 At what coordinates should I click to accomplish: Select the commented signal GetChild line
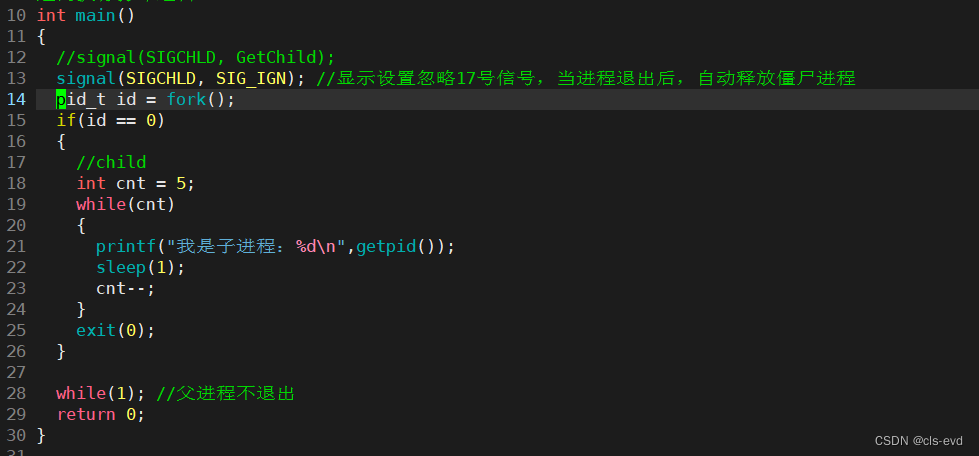pyautogui.click(x=195, y=57)
